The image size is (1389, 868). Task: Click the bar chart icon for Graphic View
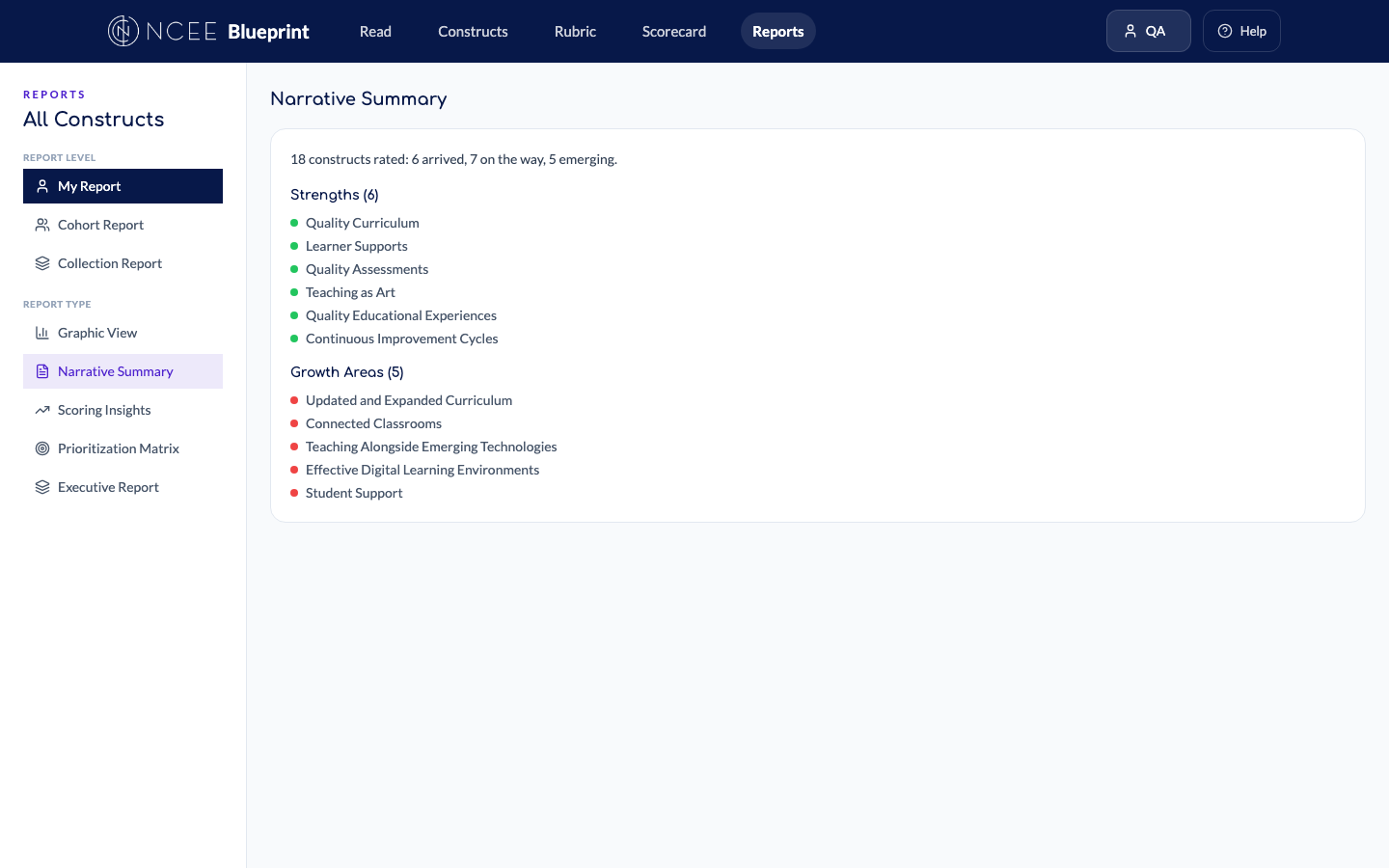42,333
